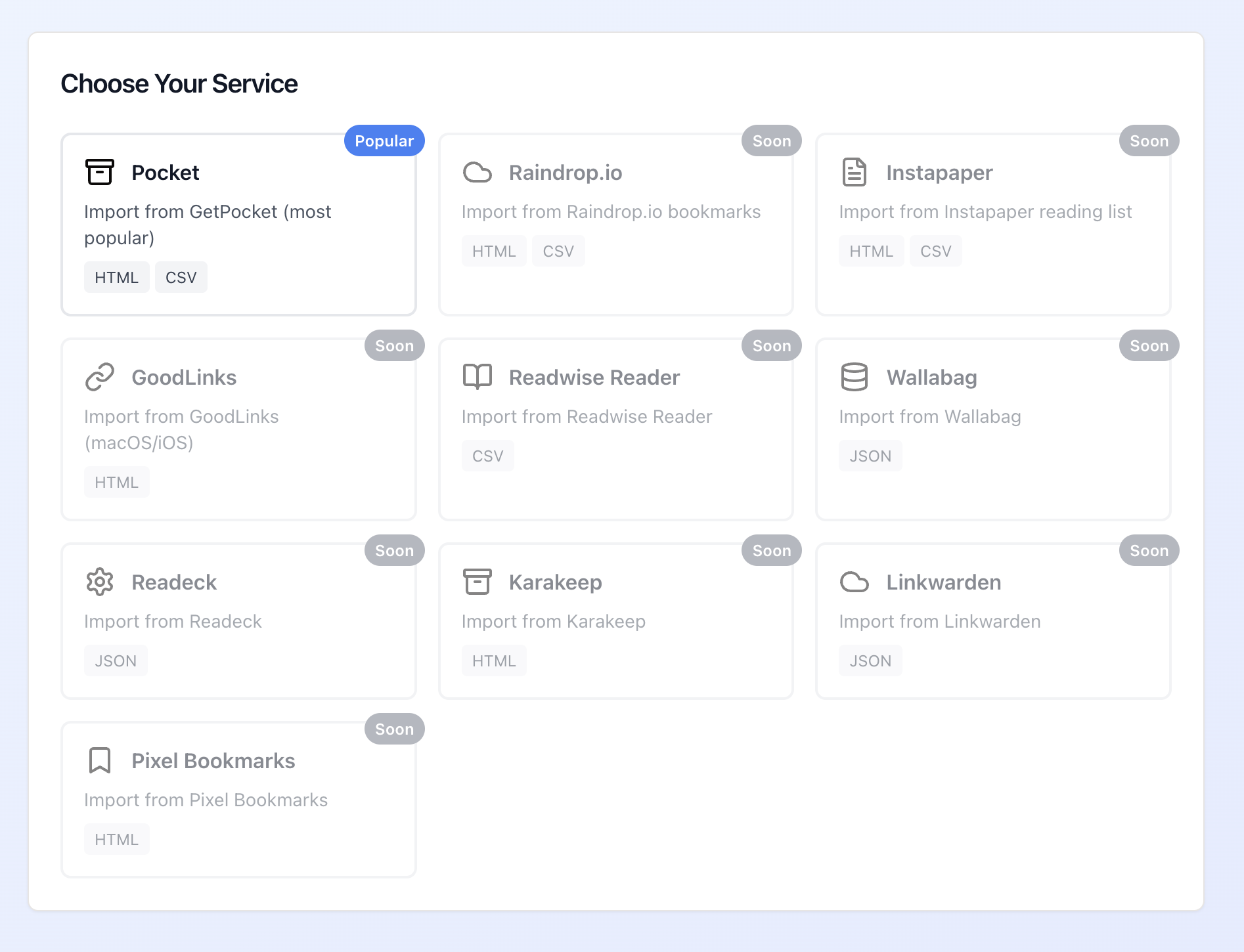Click 'Import from Linkwarden' description

tap(940, 621)
